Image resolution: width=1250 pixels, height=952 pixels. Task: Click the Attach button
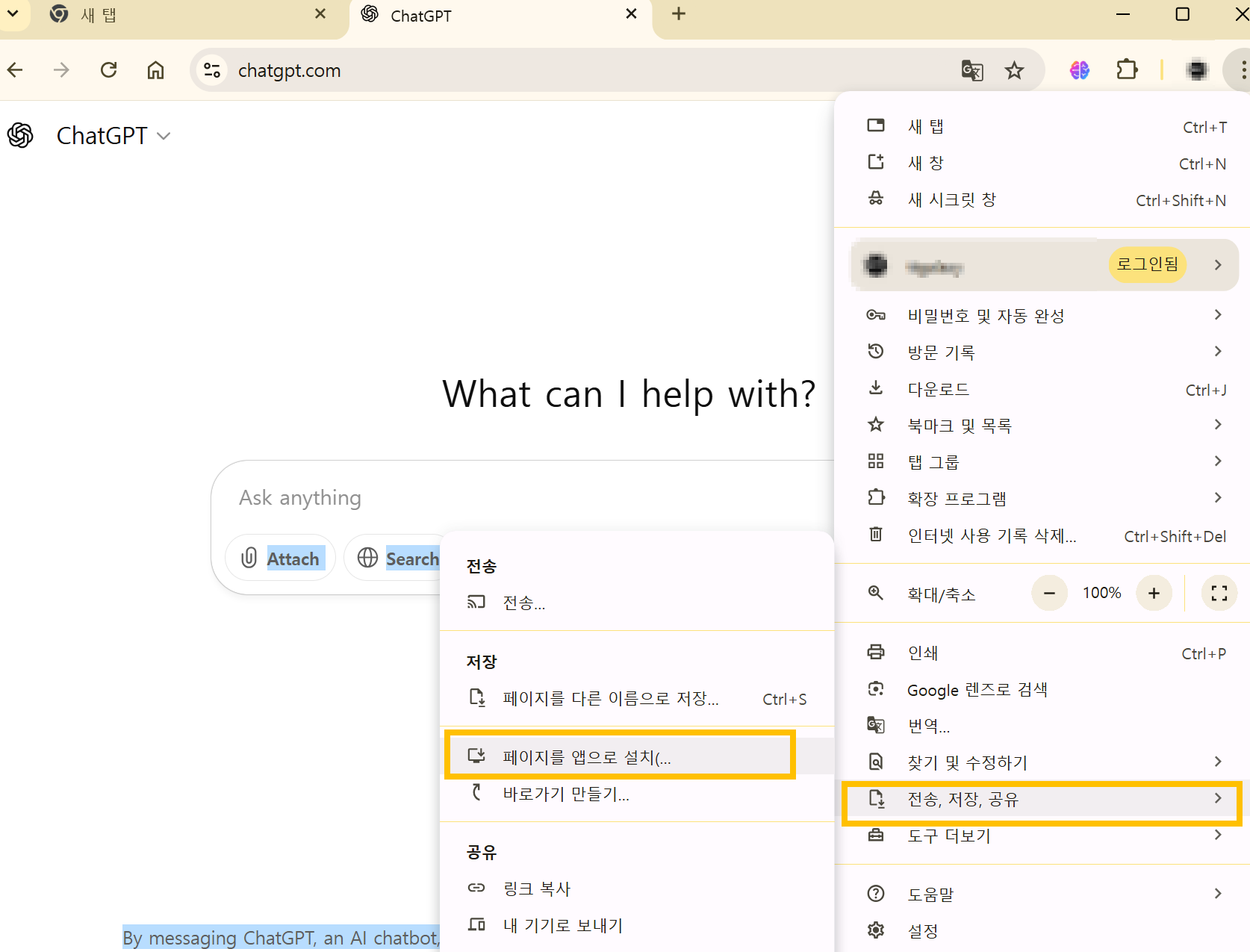280,558
